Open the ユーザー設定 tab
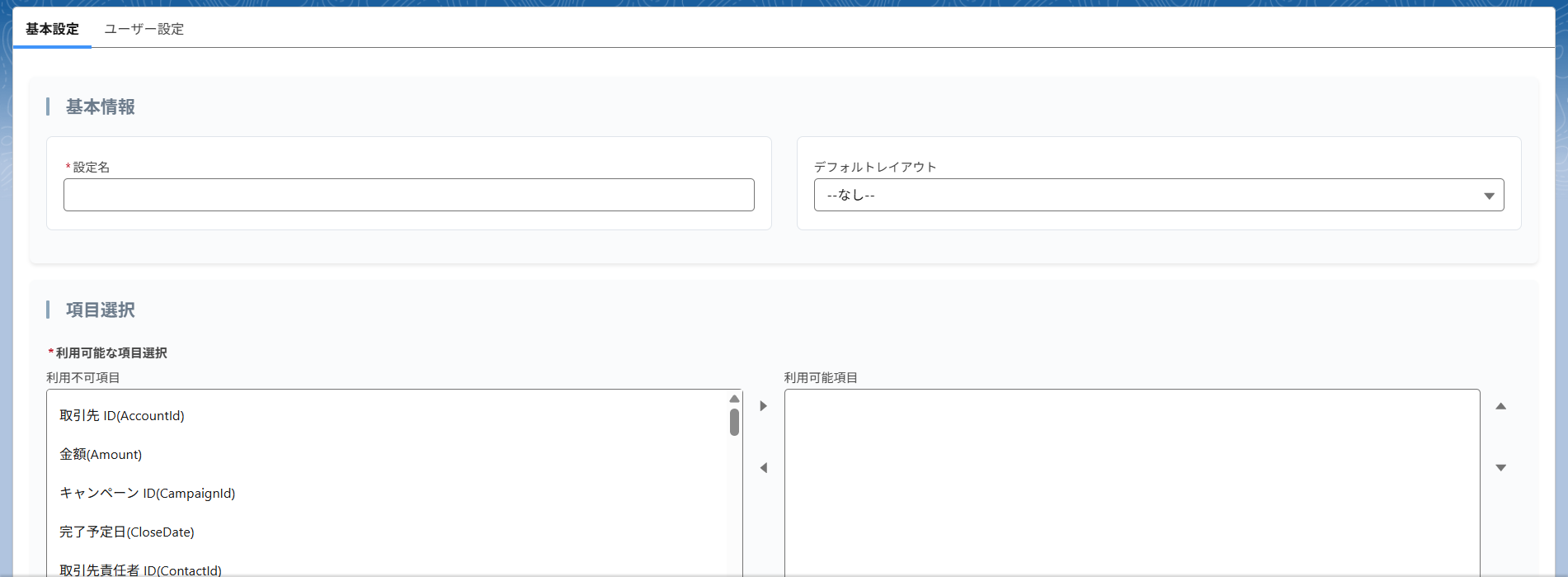Viewport: 1568px width, 577px height. point(144,29)
